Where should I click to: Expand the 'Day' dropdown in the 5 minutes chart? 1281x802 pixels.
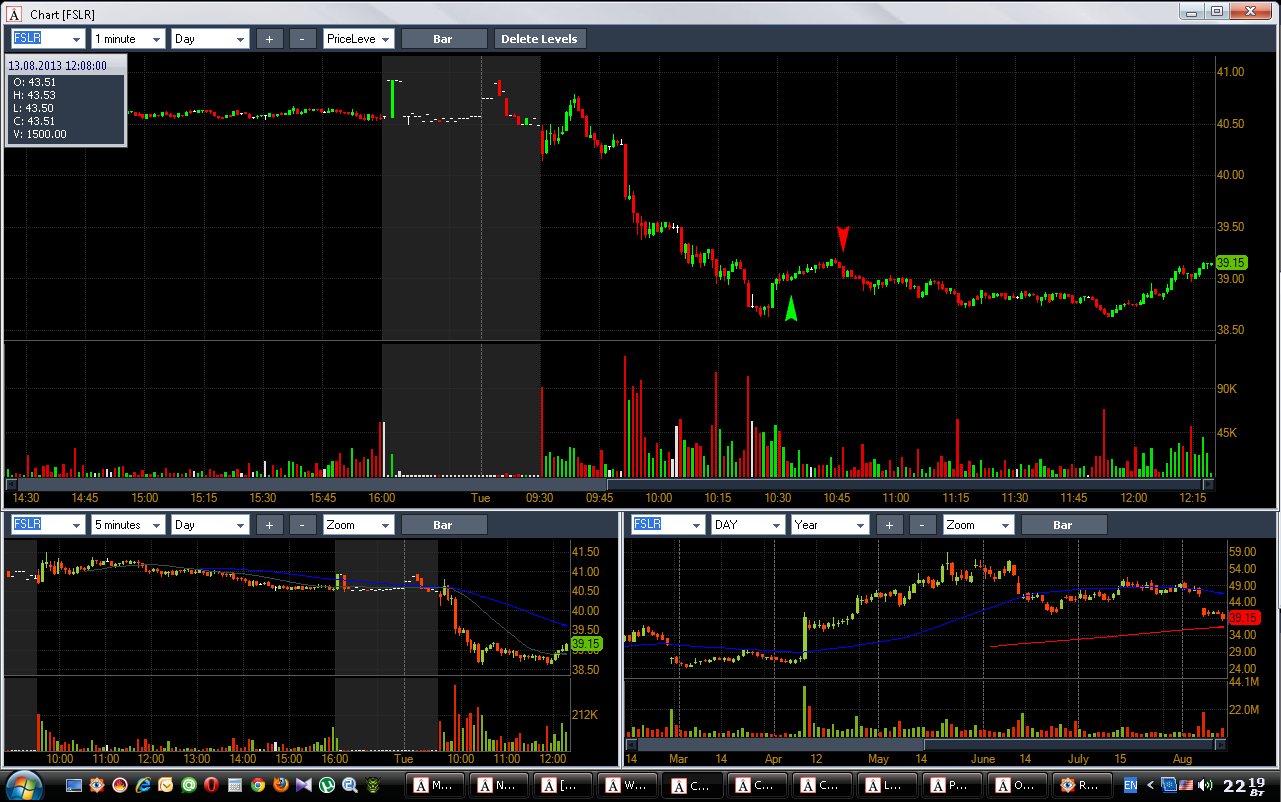(210, 524)
